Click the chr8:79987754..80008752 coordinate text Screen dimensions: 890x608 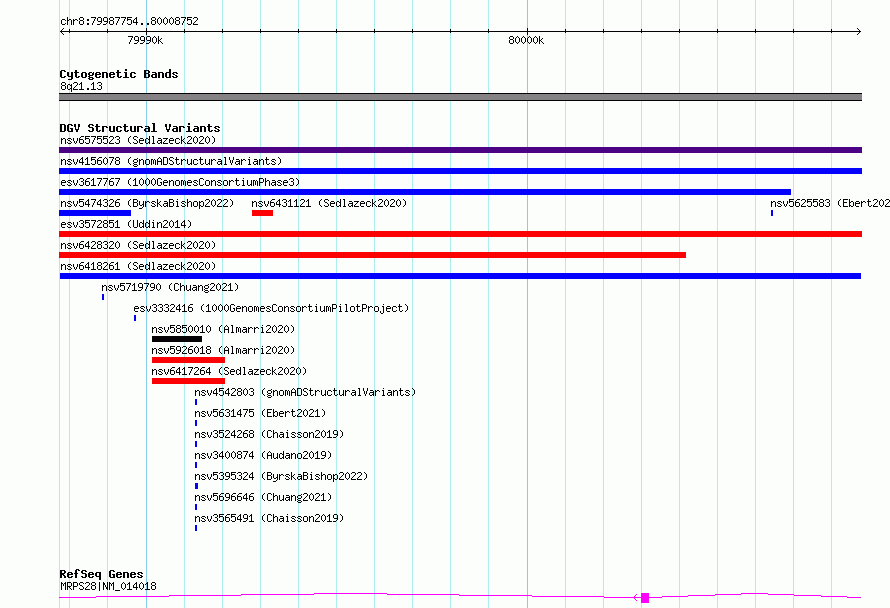coord(129,22)
